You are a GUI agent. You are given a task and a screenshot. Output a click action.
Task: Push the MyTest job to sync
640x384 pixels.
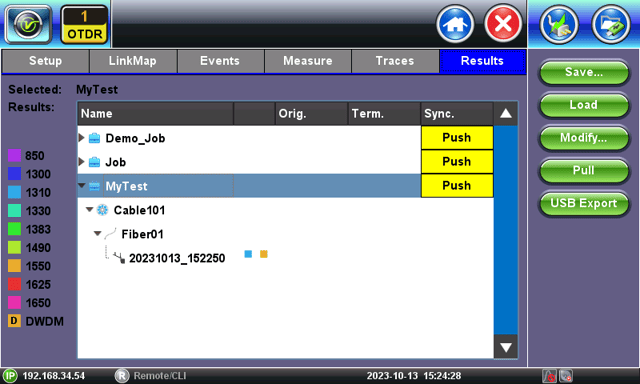coord(457,186)
